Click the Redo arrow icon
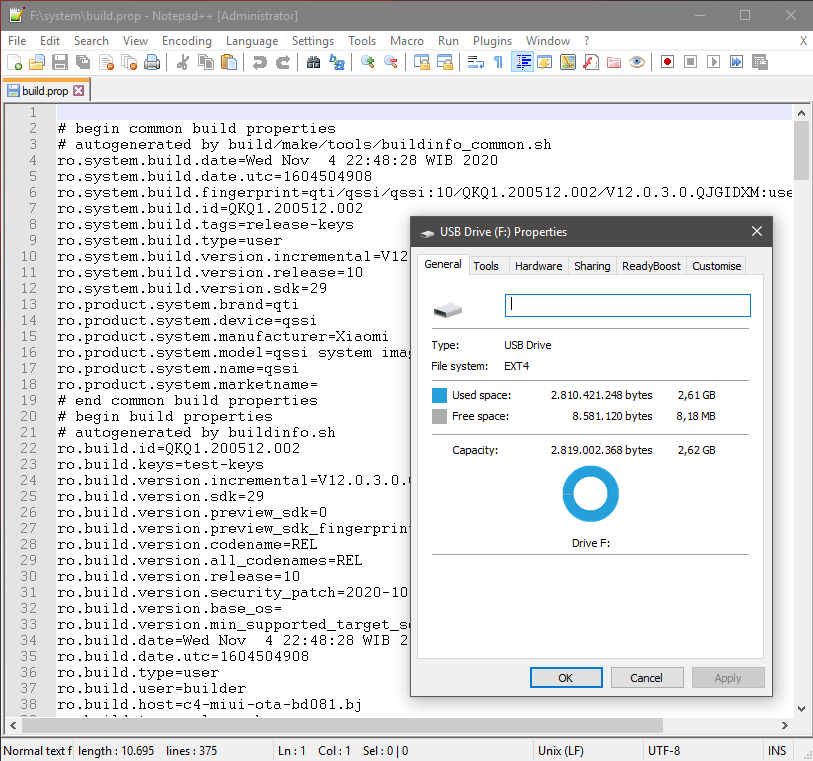The width and height of the screenshot is (813, 761). (283, 62)
